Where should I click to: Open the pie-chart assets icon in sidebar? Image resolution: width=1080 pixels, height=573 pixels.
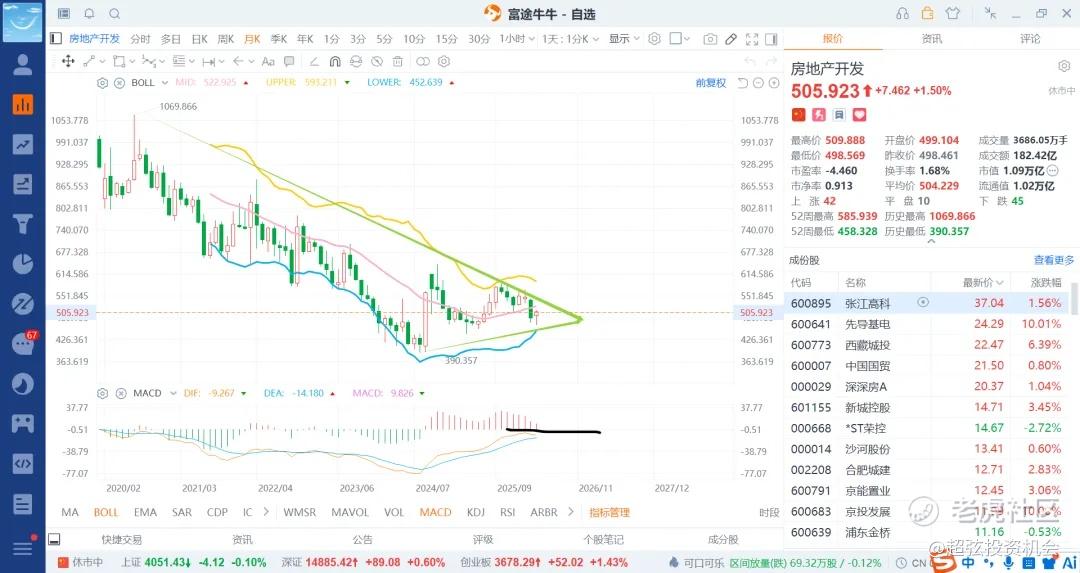click(23, 264)
